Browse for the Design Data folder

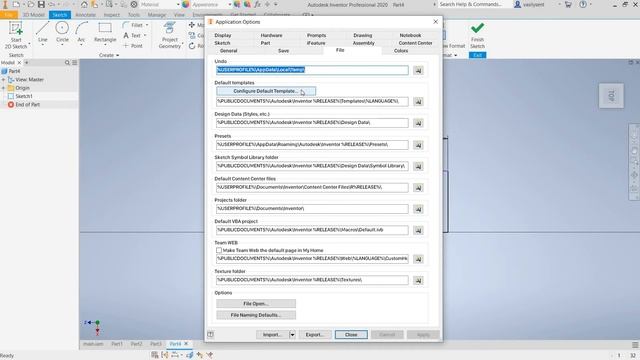[418, 123]
